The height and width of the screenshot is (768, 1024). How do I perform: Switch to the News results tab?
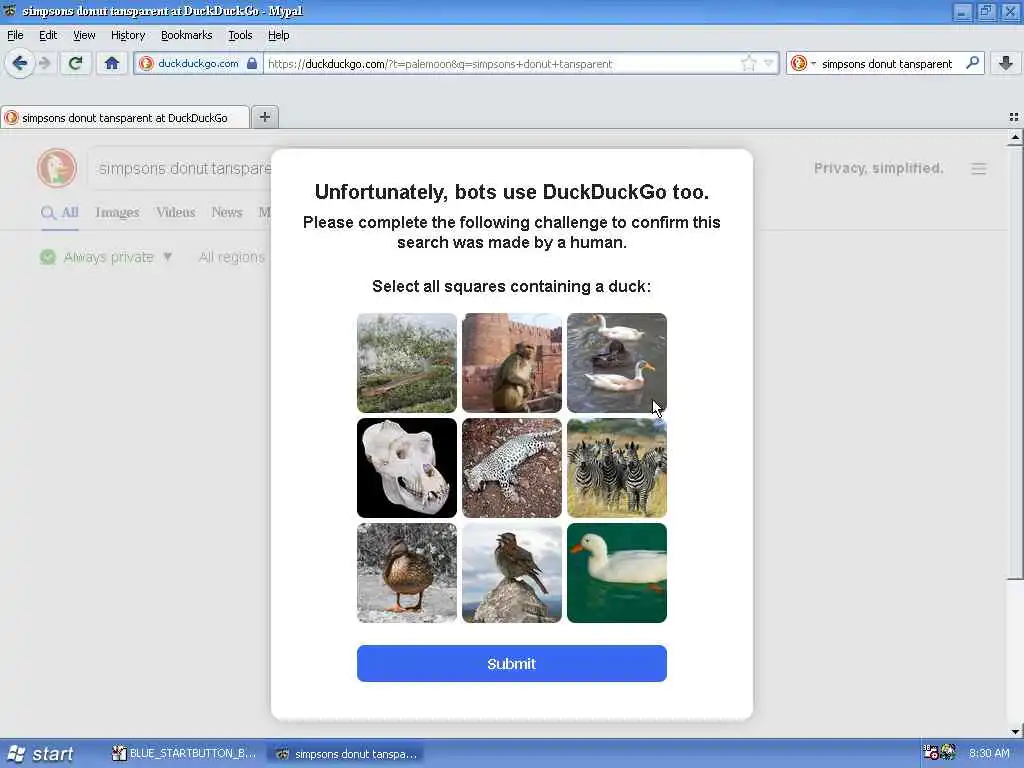[227, 212]
